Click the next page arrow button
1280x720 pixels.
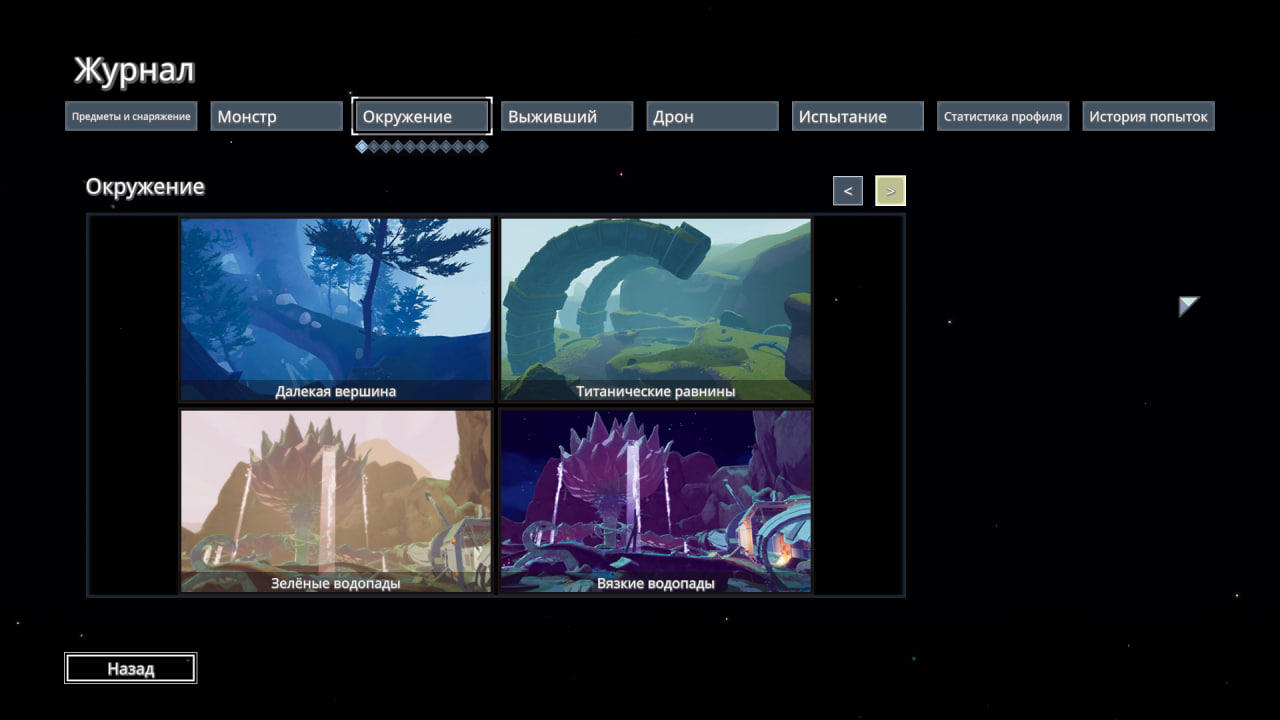(x=890, y=190)
